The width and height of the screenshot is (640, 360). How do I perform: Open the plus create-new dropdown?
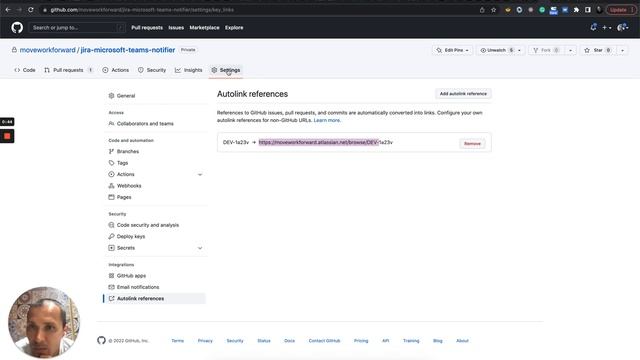point(607,28)
